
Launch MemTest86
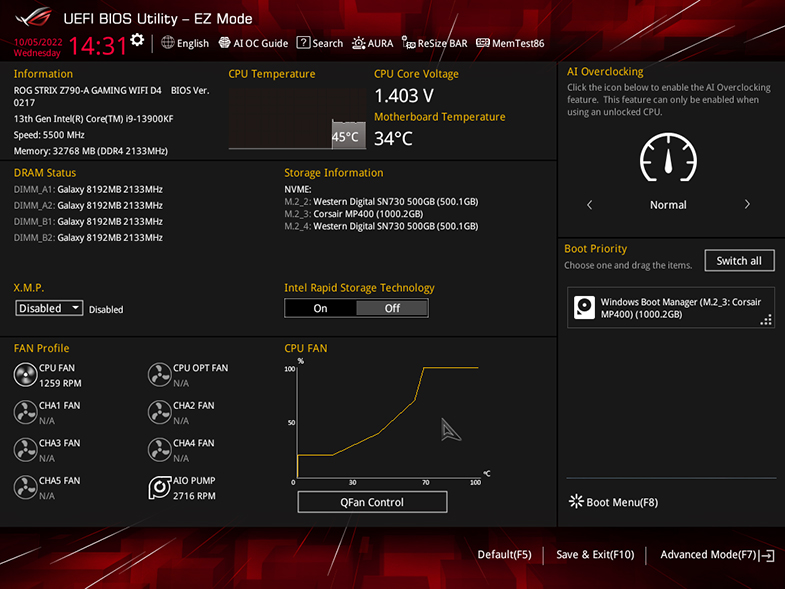point(510,43)
